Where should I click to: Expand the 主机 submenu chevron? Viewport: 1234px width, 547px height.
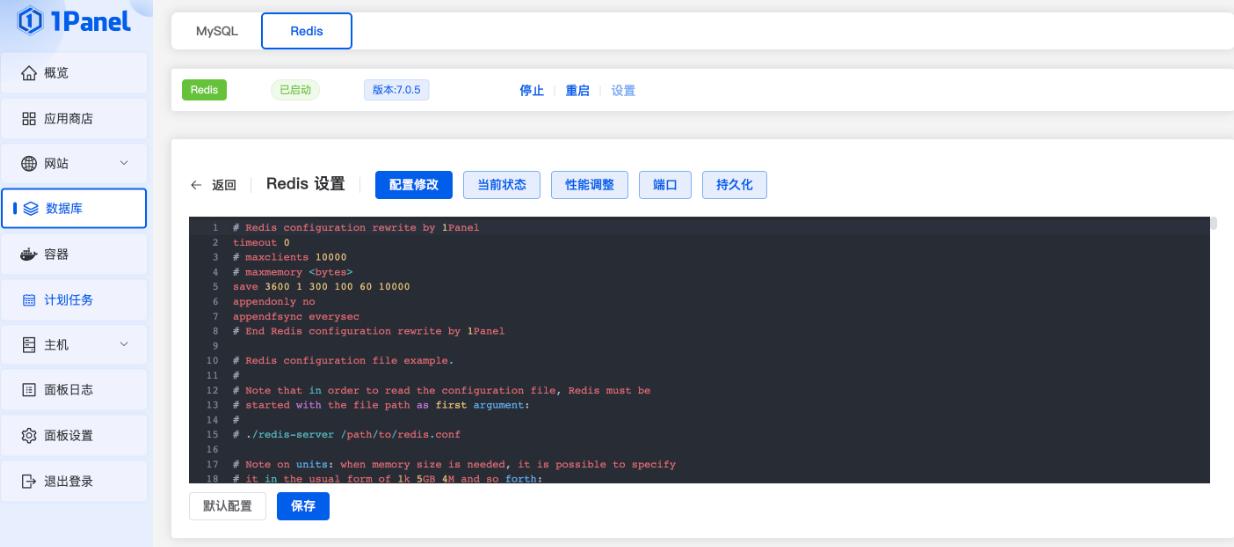point(124,345)
